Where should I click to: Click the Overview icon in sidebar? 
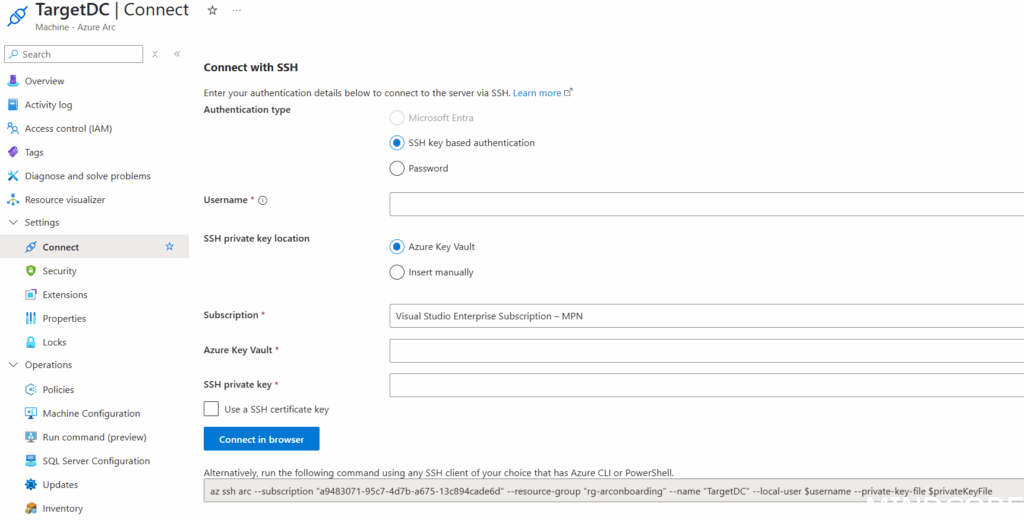click(12, 81)
